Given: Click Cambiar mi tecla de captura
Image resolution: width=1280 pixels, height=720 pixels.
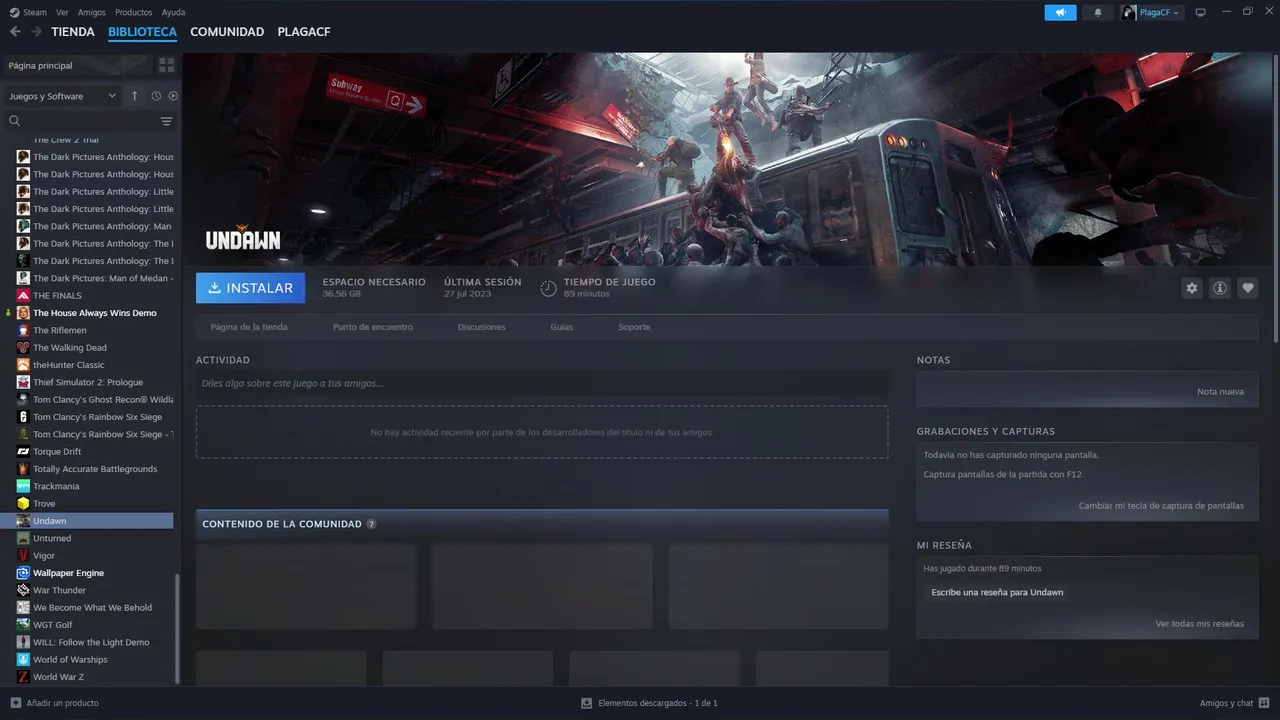Looking at the screenshot, I should [1161, 506].
